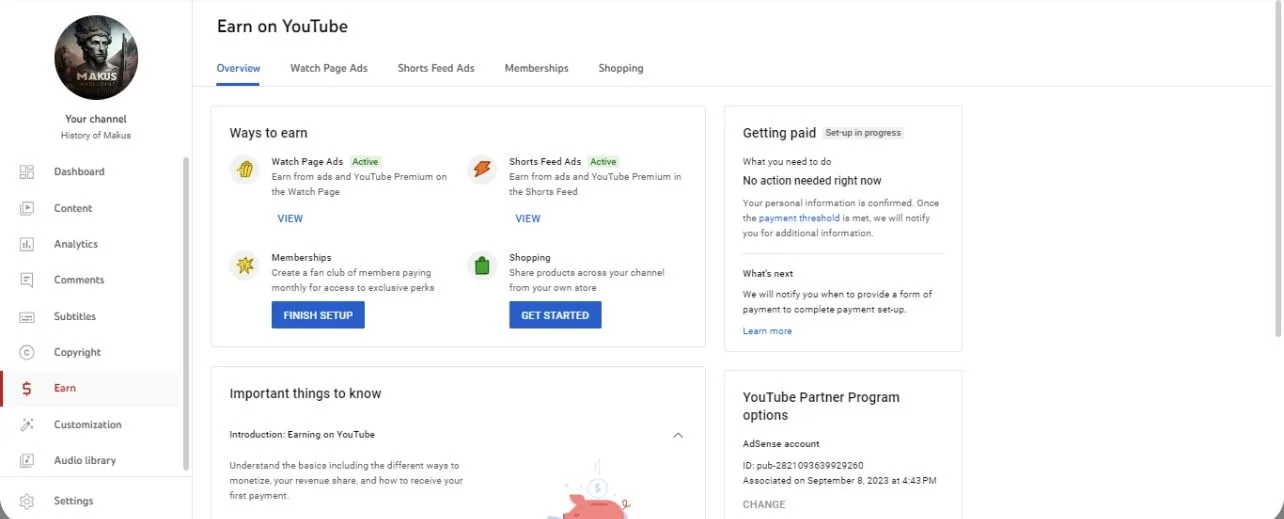Click the Active badge beside Shorts Feed Ads

(x=603, y=161)
